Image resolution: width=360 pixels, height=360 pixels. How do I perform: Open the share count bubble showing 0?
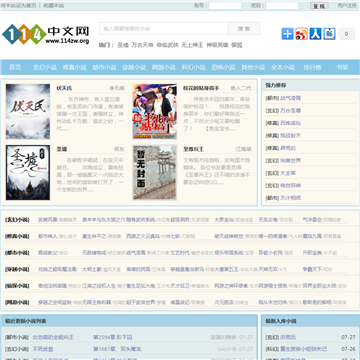(347, 34)
